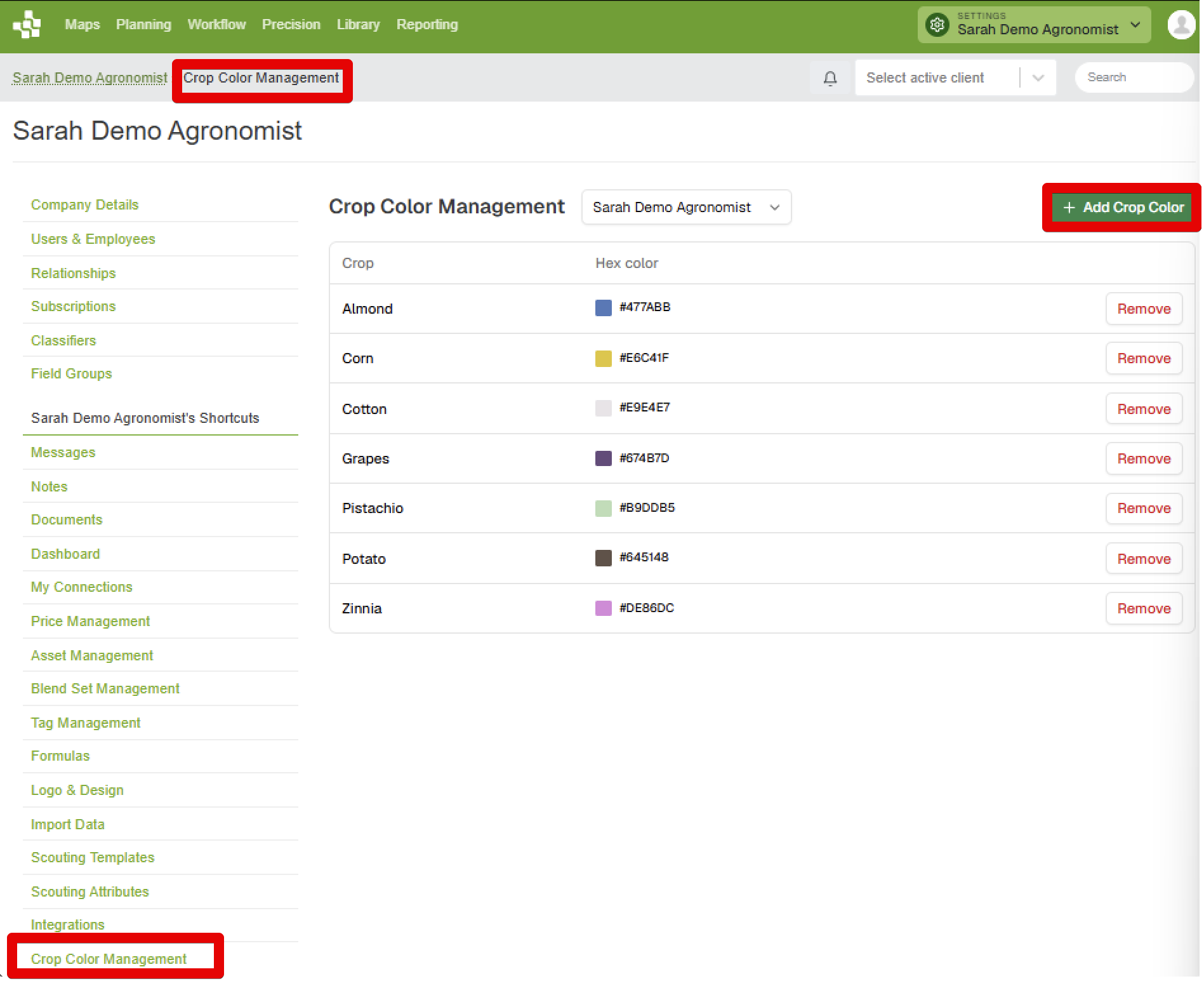Remove the Almond crop color
The image size is (1204, 981).
(1143, 309)
